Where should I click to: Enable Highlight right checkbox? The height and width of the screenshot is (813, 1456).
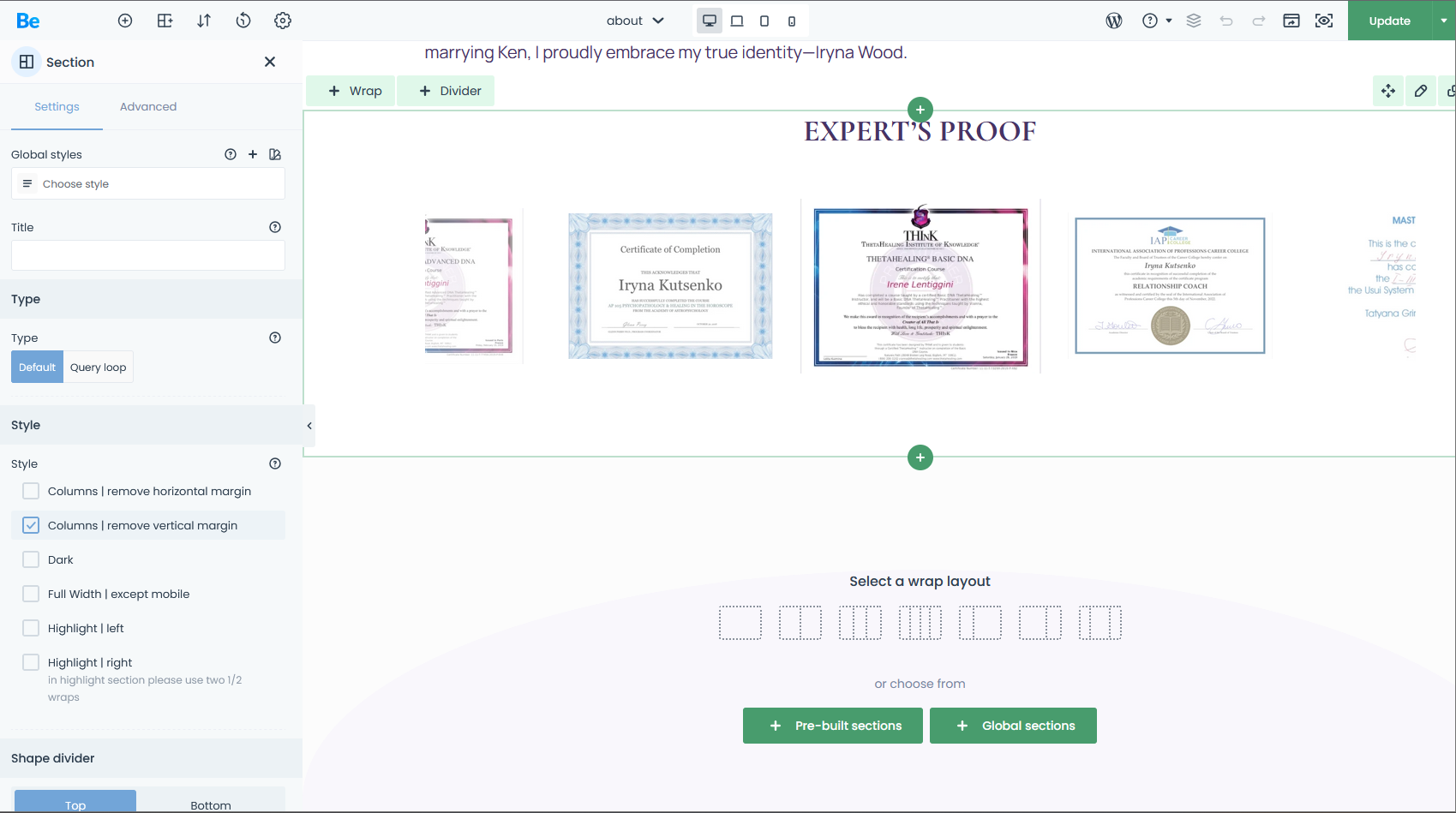click(x=31, y=662)
